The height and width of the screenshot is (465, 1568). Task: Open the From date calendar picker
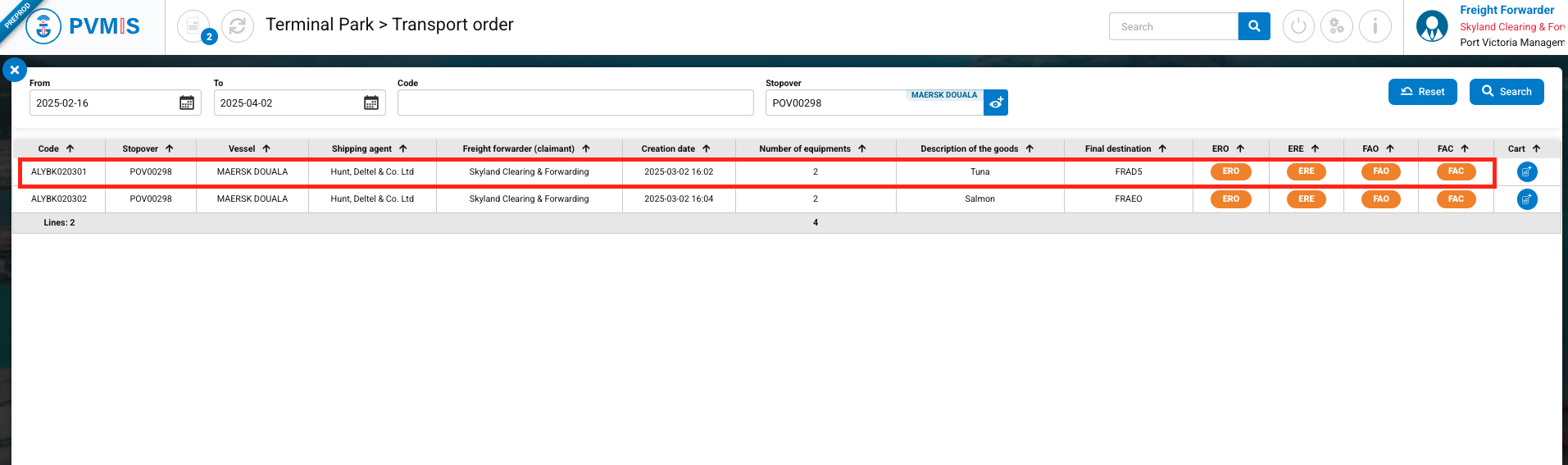tap(187, 103)
